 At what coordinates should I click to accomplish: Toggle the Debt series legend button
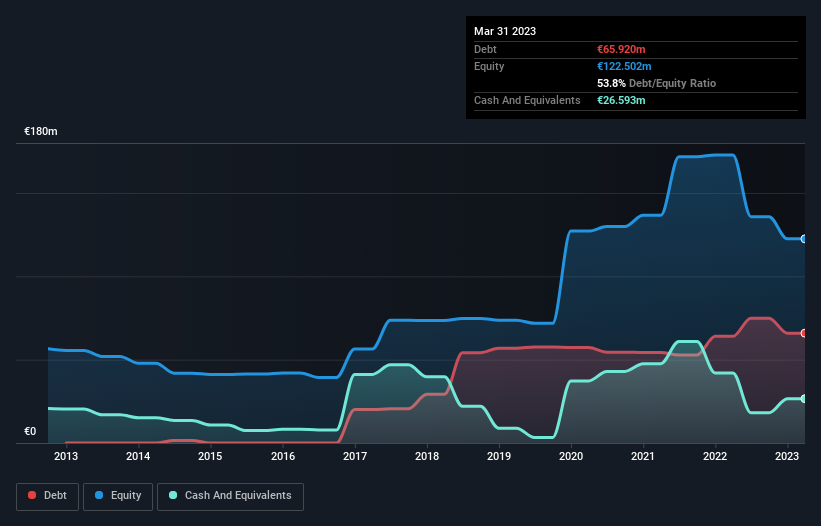click(47, 496)
